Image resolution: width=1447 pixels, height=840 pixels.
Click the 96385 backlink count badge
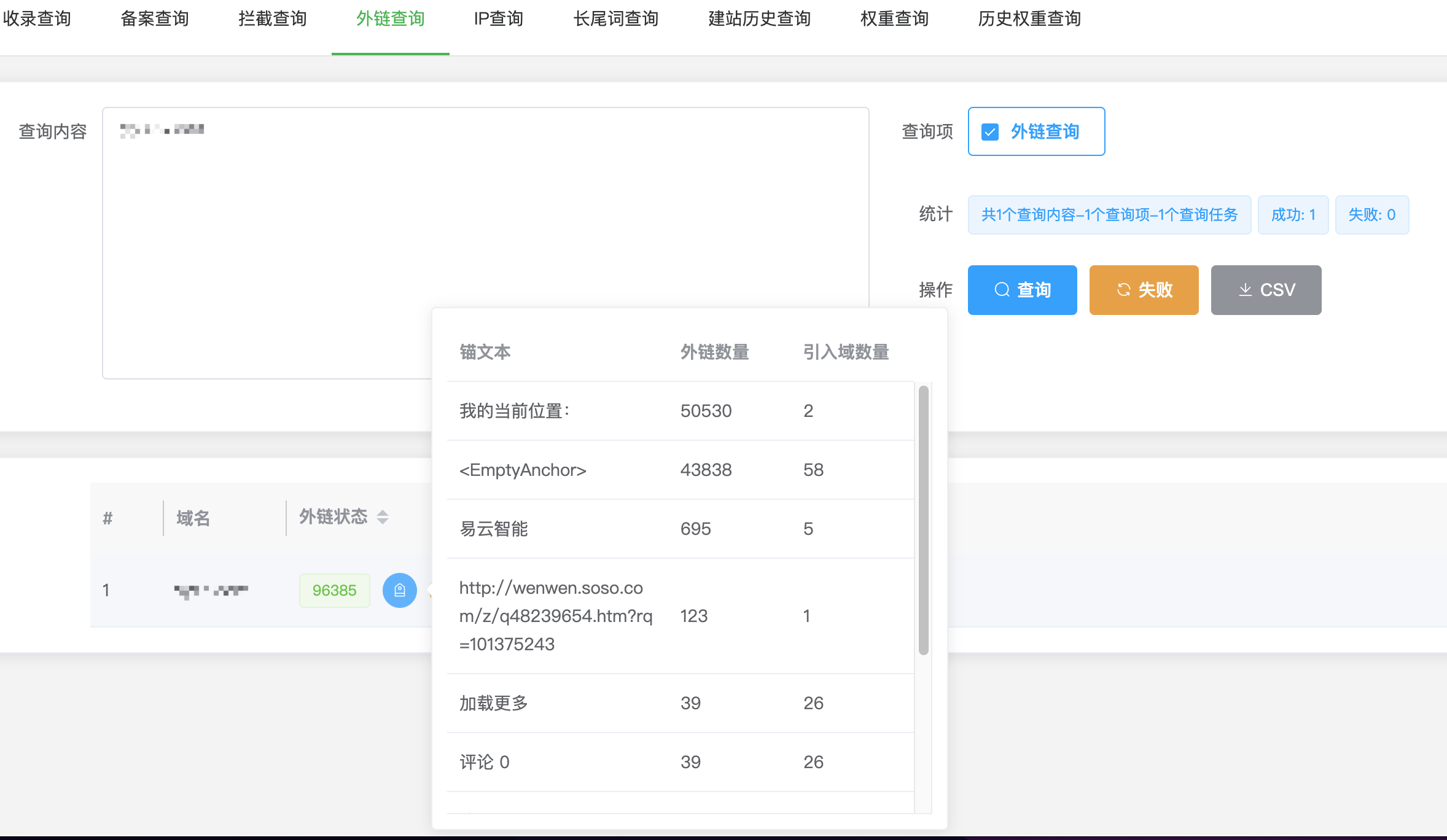click(x=335, y=590)
